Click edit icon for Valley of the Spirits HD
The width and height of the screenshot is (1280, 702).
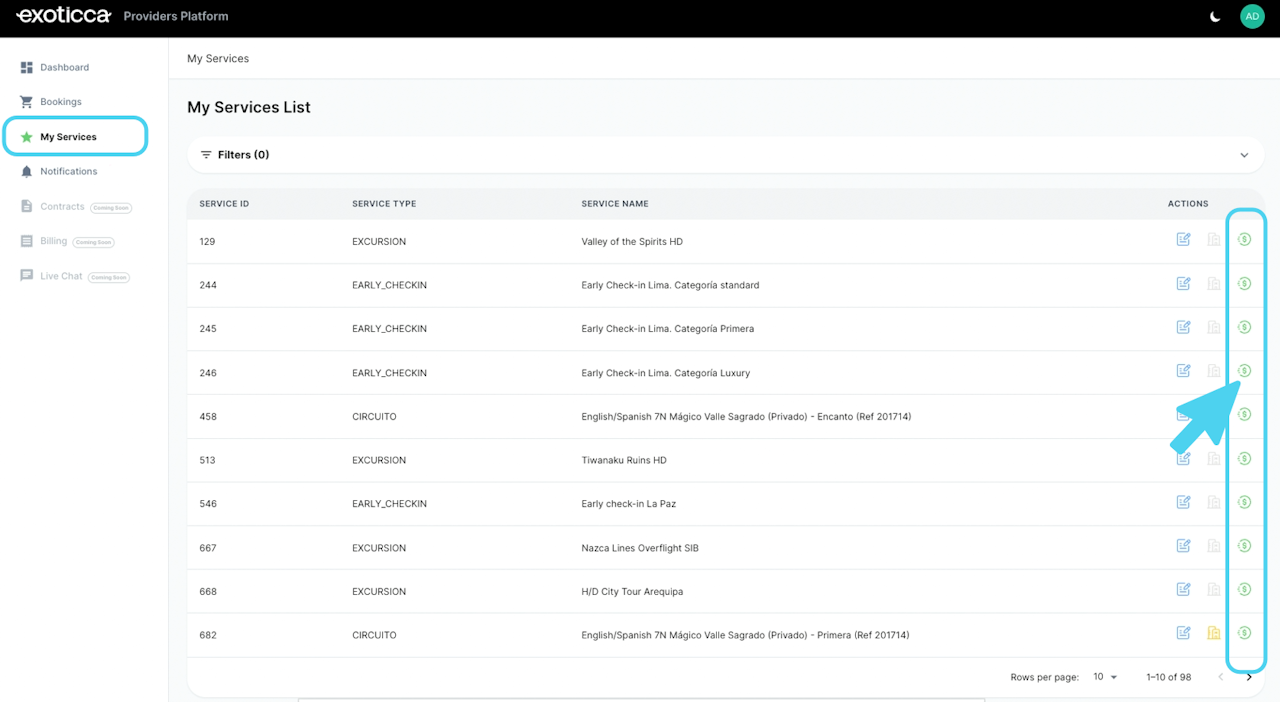[x=1183, y=240]
